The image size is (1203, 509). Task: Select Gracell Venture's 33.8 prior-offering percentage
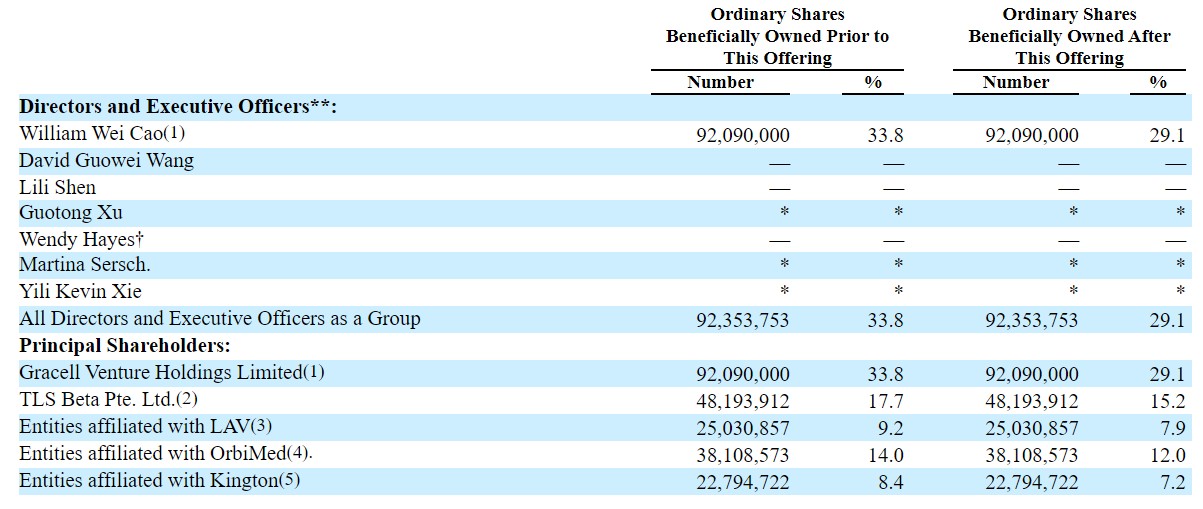point(887,375)
